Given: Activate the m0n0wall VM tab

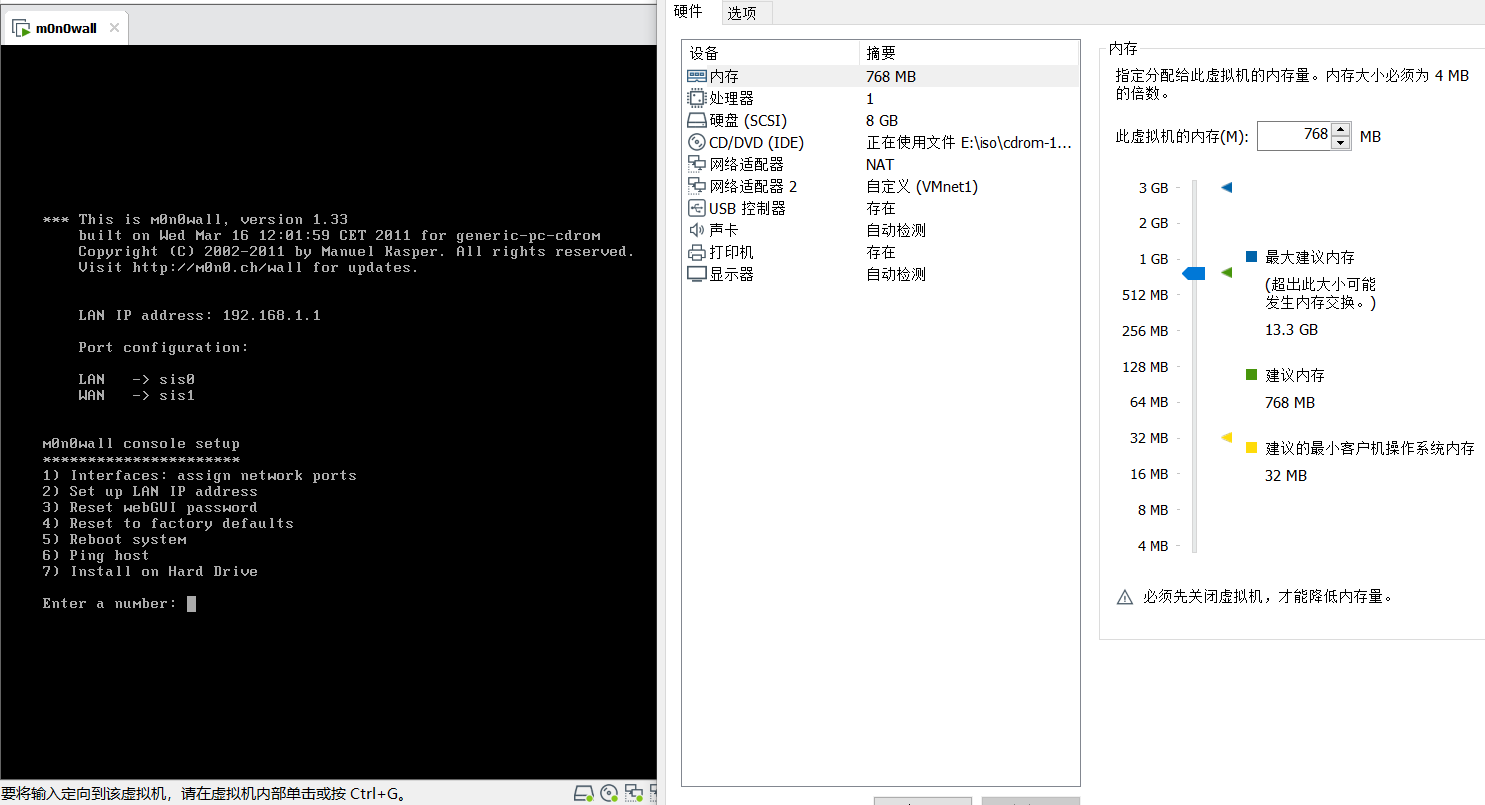Looking at the screenshot, I should tap(66, 28).
